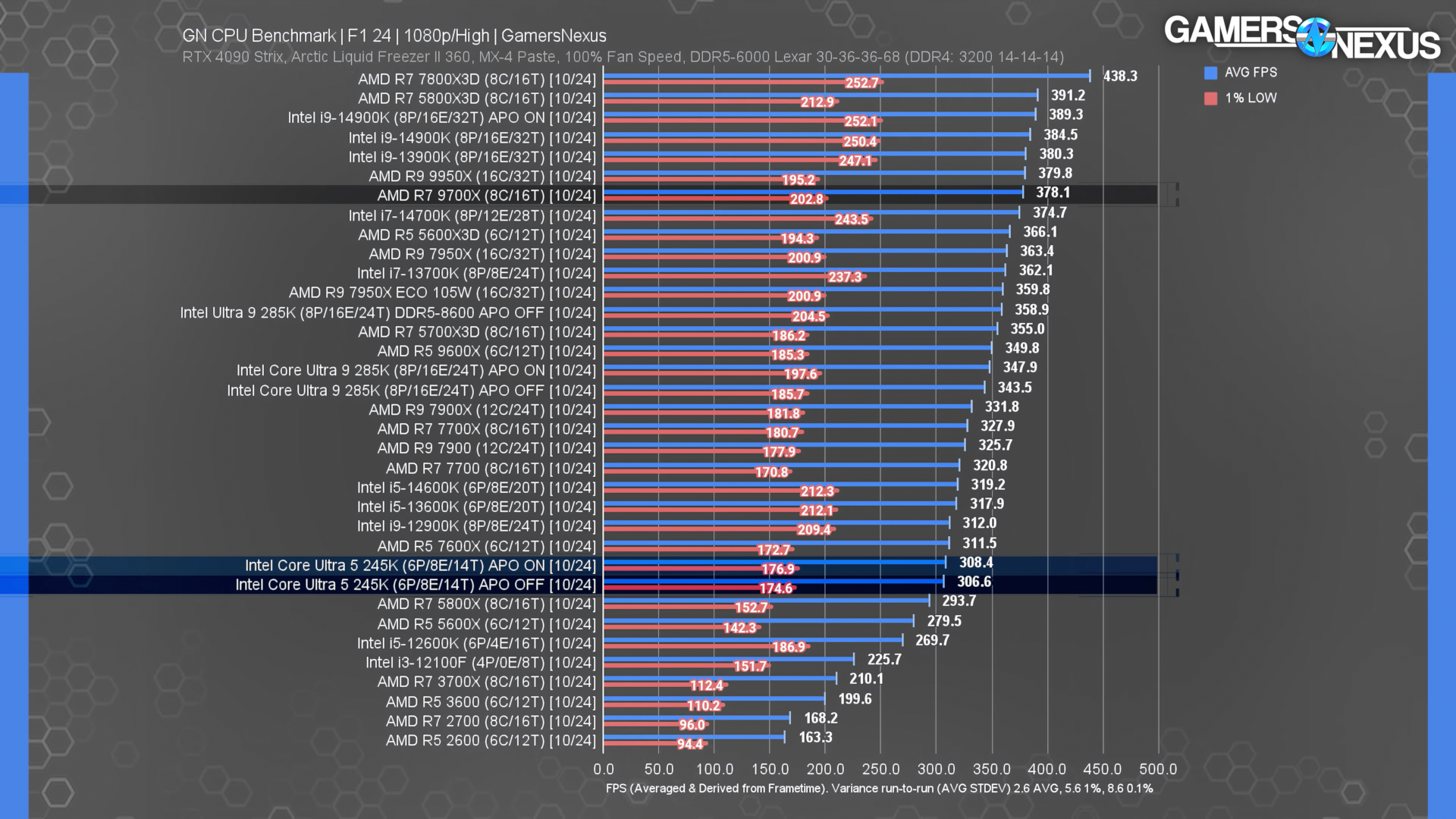Select the Intel i3-12100F row label
The height and width of the screenshot is (819, 1456).
(x=481, y=663)
